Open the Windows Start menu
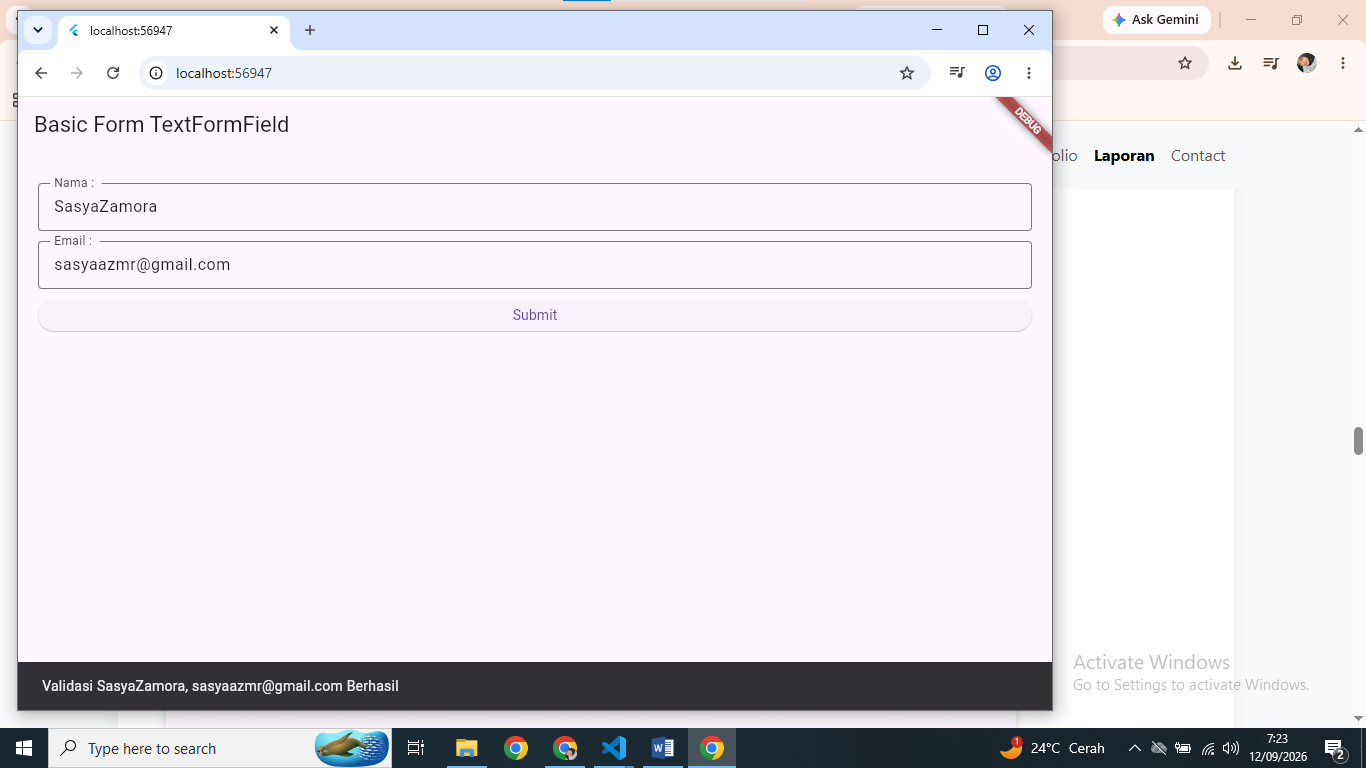This screenshot has width=1366, height=768. click(24, 748)
